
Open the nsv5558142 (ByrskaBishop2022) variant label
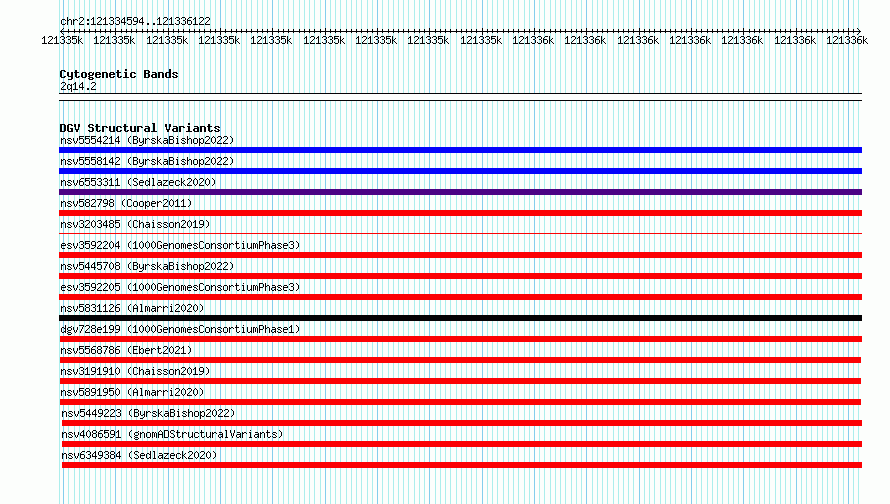(x=147, y=161)
